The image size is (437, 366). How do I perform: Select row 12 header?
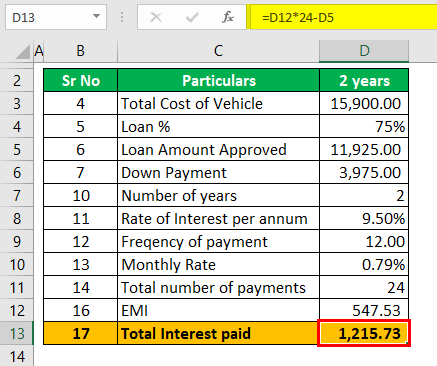[x=17, y=310]
